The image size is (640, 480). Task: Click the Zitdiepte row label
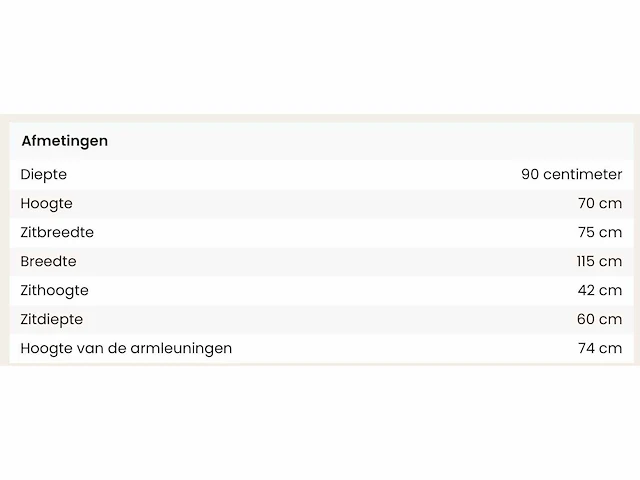pos(52,319)
